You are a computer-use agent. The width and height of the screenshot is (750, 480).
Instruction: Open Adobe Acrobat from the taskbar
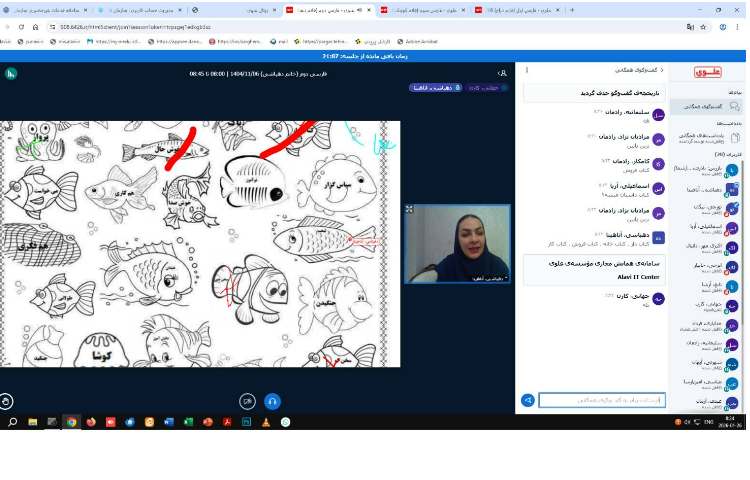(227, 422)
